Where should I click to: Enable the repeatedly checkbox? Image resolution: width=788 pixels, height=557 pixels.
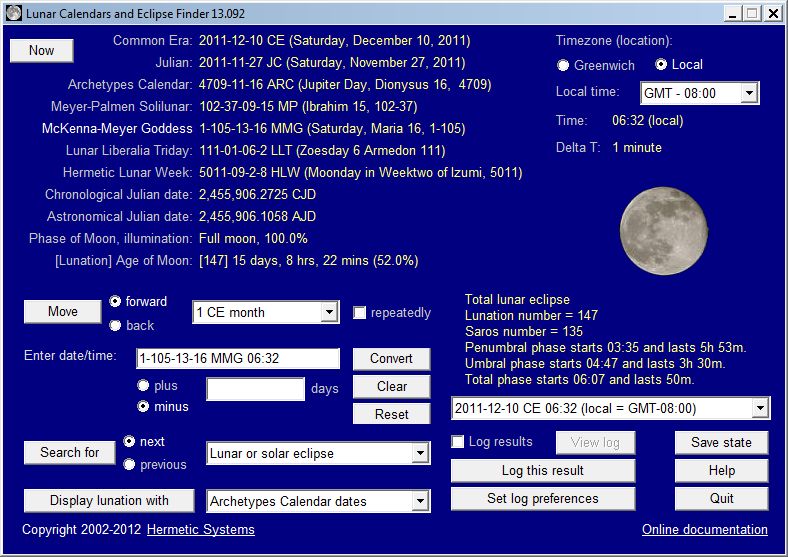360,313
